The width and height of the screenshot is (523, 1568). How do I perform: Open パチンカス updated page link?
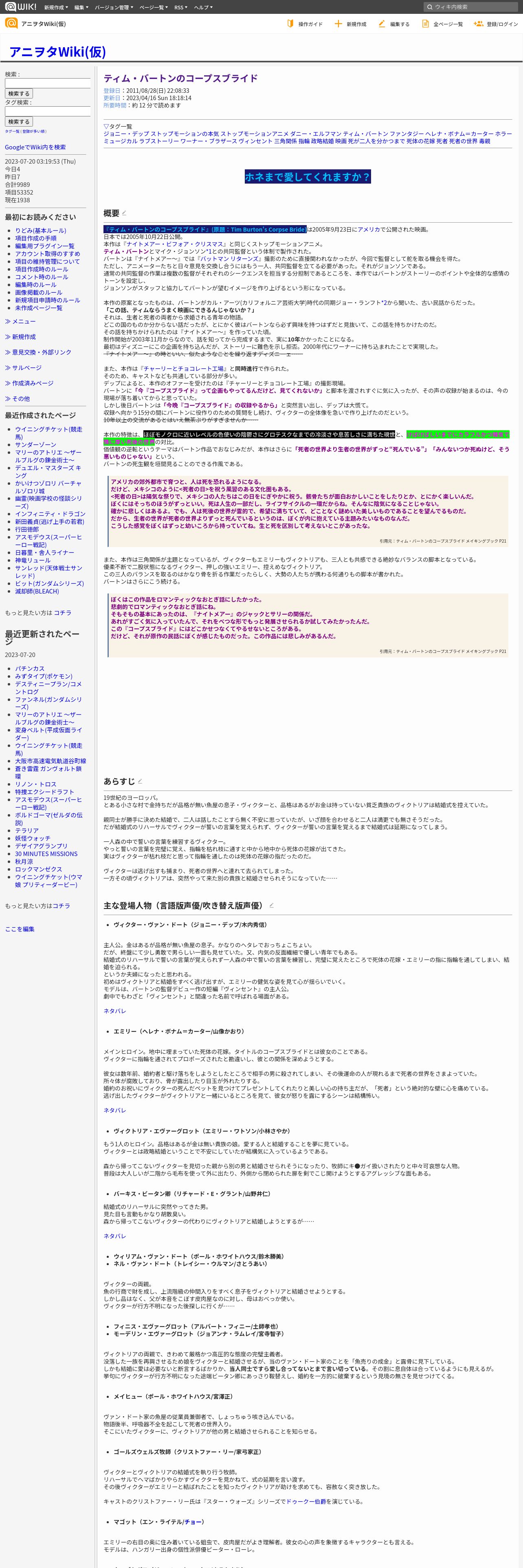[x=30, y=668]
